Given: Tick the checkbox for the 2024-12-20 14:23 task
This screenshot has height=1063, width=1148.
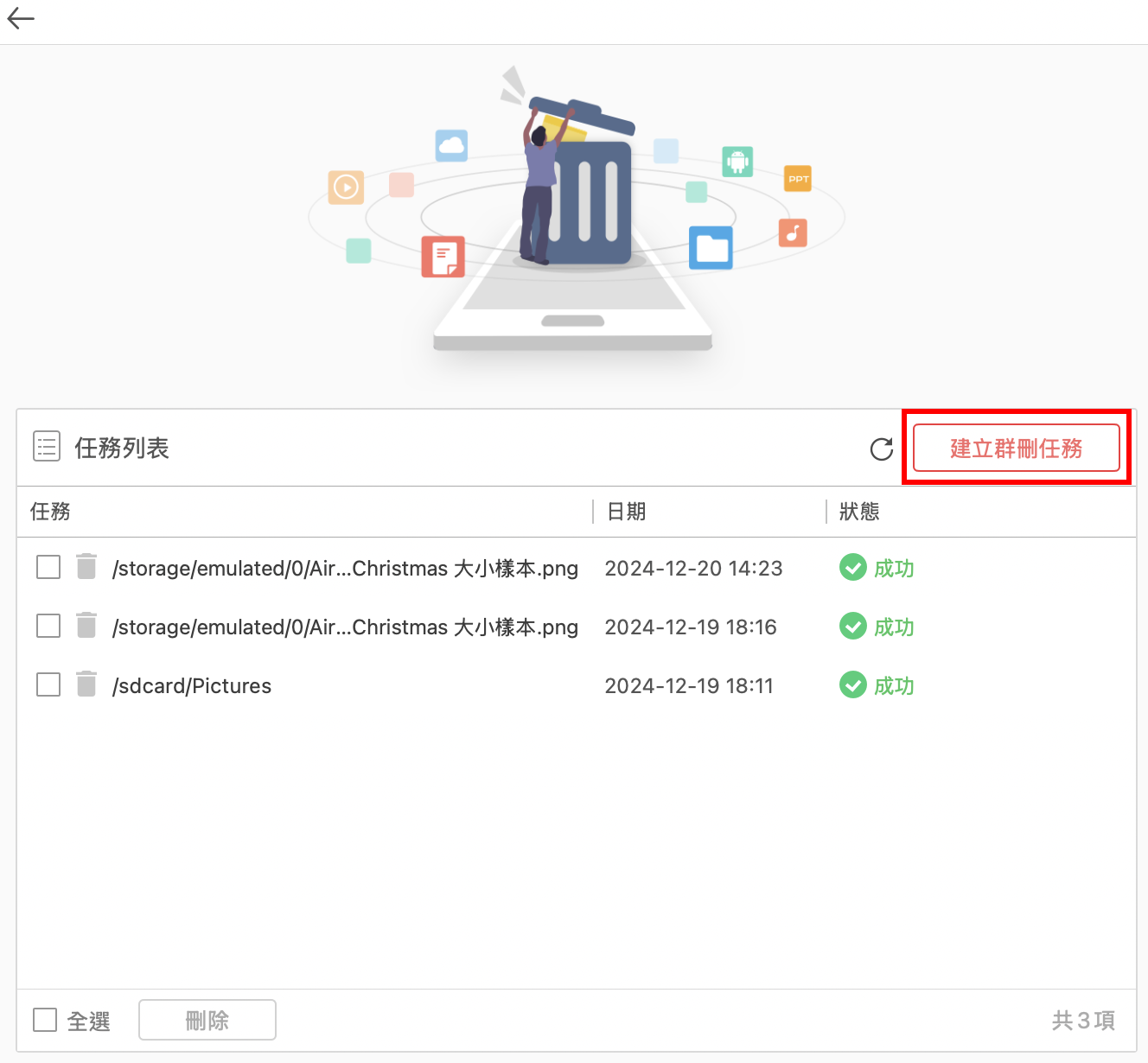Looking at the screenshot, I should (48, 568).
